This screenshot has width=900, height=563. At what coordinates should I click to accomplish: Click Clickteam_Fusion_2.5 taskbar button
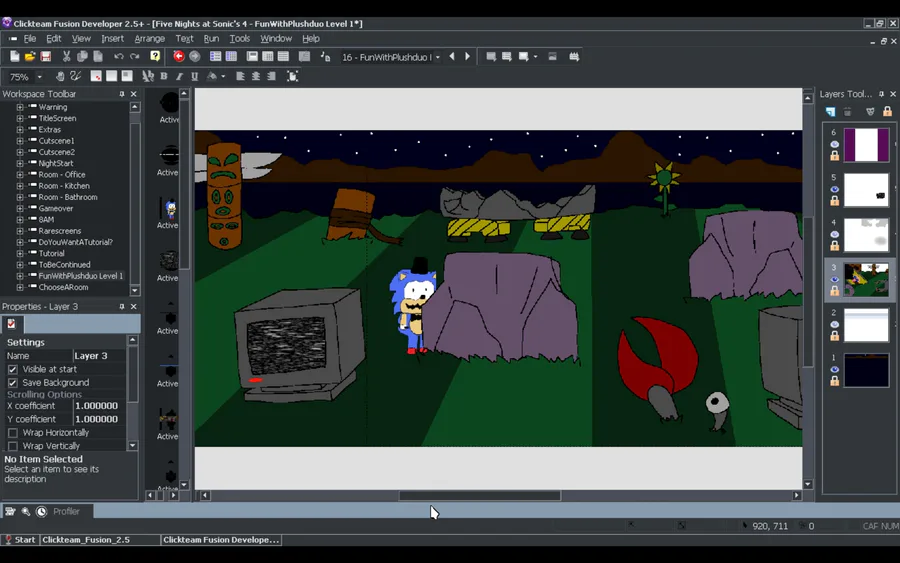point(100,539)
